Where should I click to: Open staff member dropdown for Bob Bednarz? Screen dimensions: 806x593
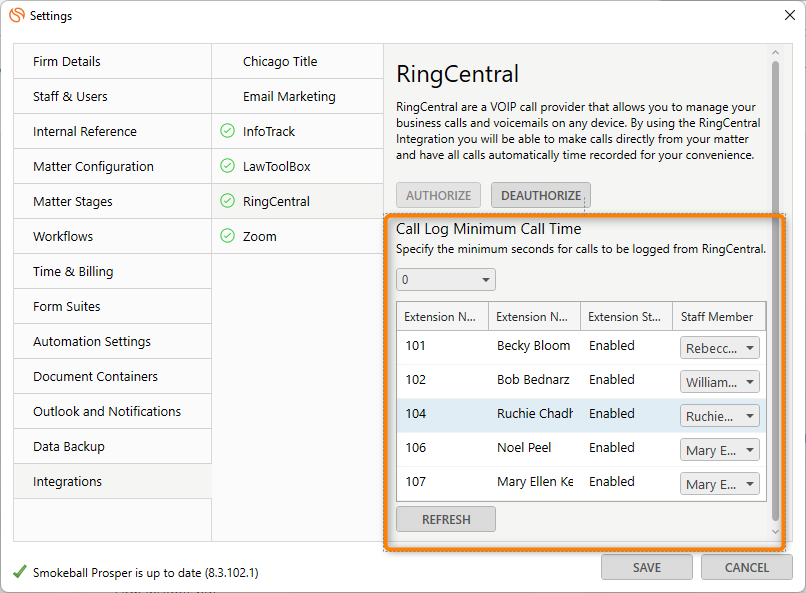tap(720, 382)
